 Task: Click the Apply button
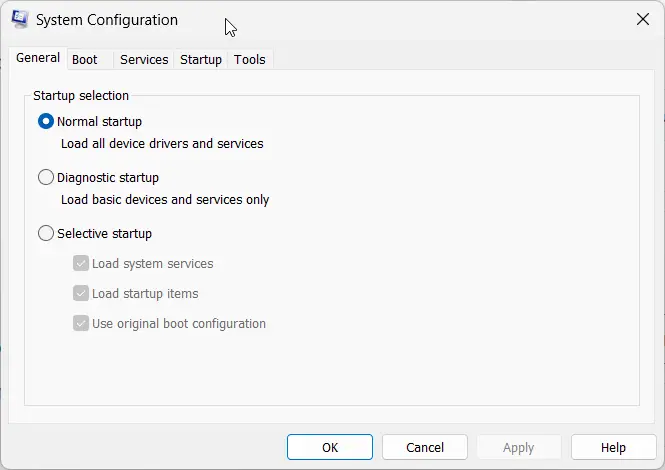(x=519, y=447)
